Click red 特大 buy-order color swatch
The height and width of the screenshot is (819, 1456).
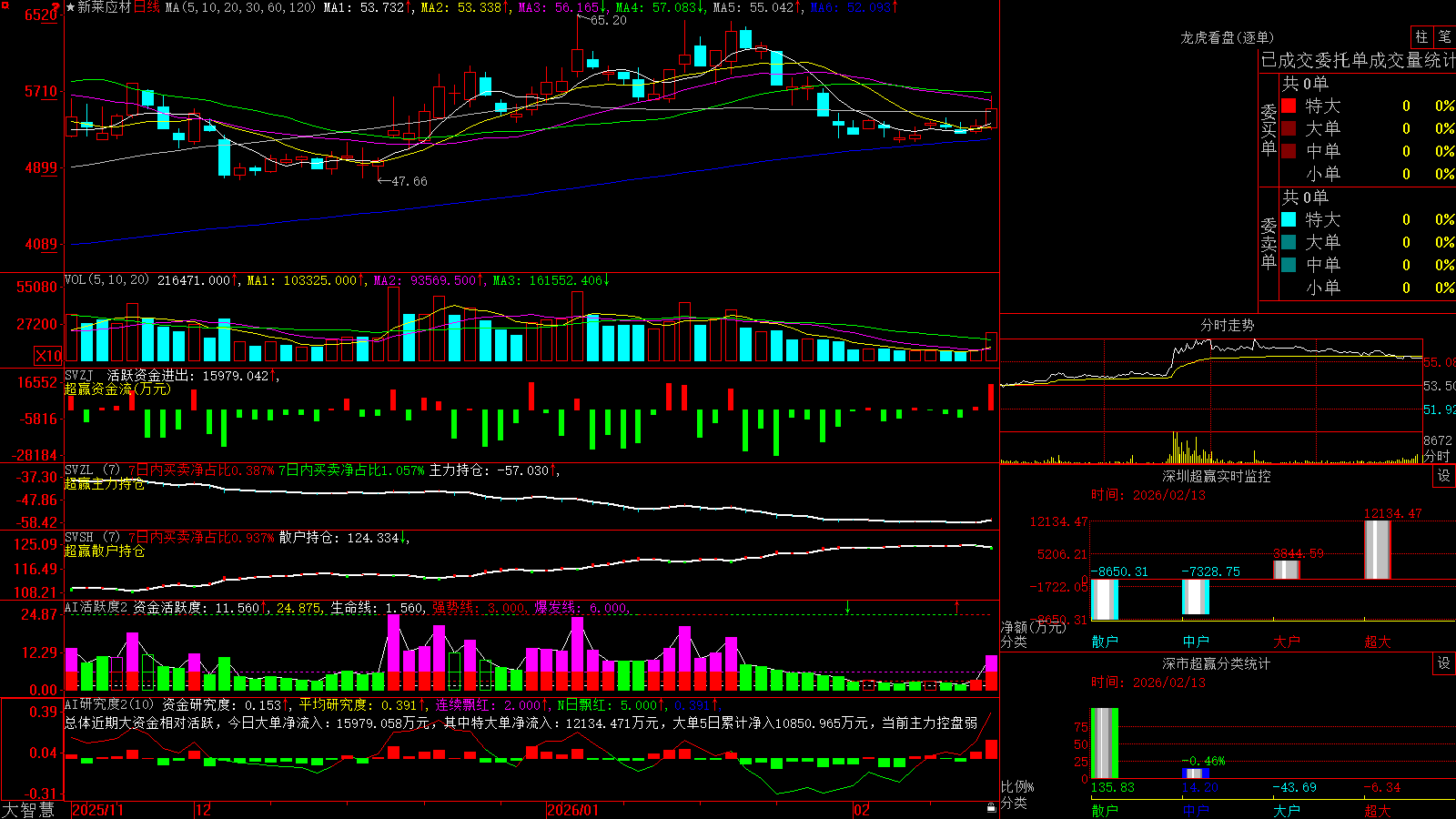(1289, 106)
